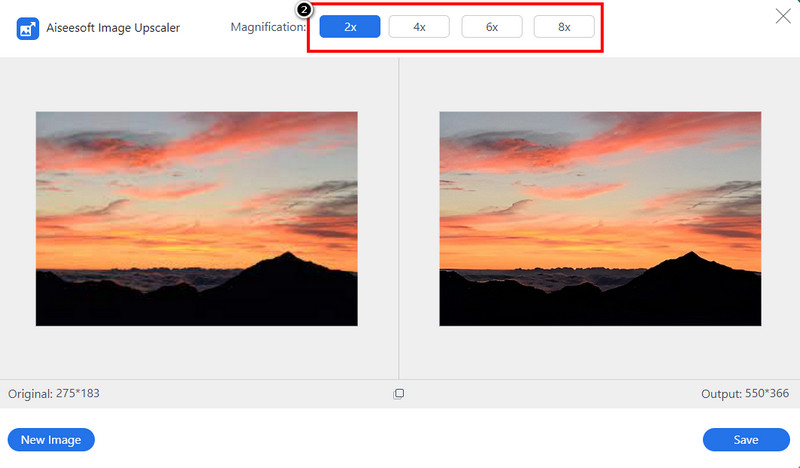Image resolution: width=800 pixels, height=468 pixels.
Task: Select 2x magnification
Action: [349, 27]
